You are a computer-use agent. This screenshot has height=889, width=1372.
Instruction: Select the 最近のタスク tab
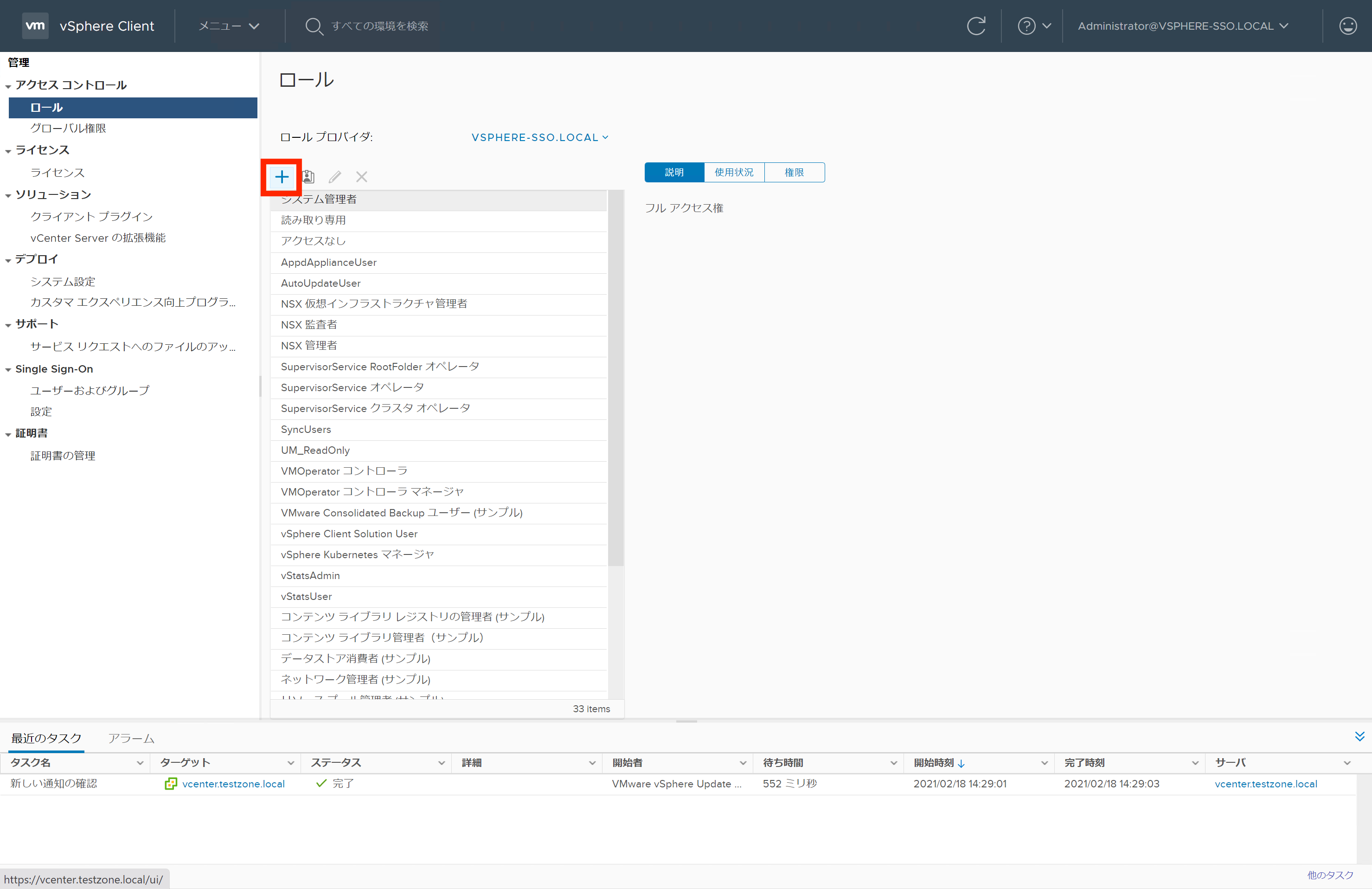click(x=46, y=739)
